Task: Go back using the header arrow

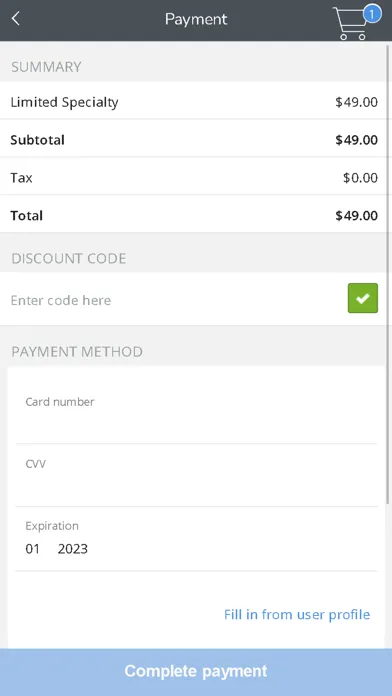Action: click(x=16, y=19)
